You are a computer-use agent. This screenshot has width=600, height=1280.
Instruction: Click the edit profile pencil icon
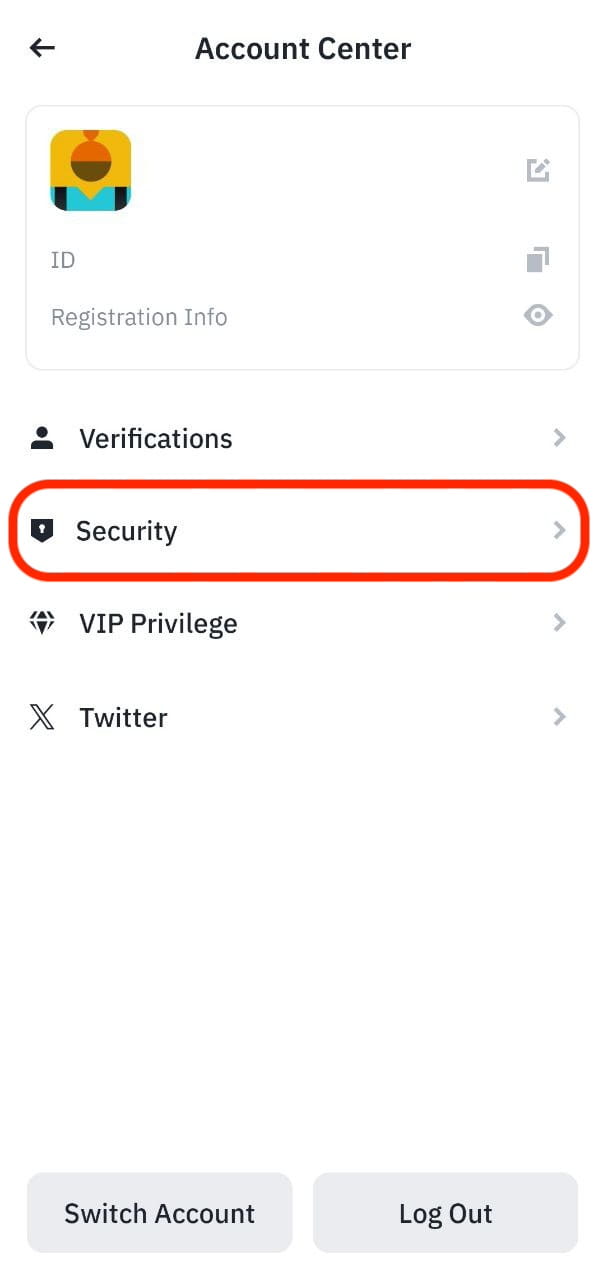coord(538,169)
